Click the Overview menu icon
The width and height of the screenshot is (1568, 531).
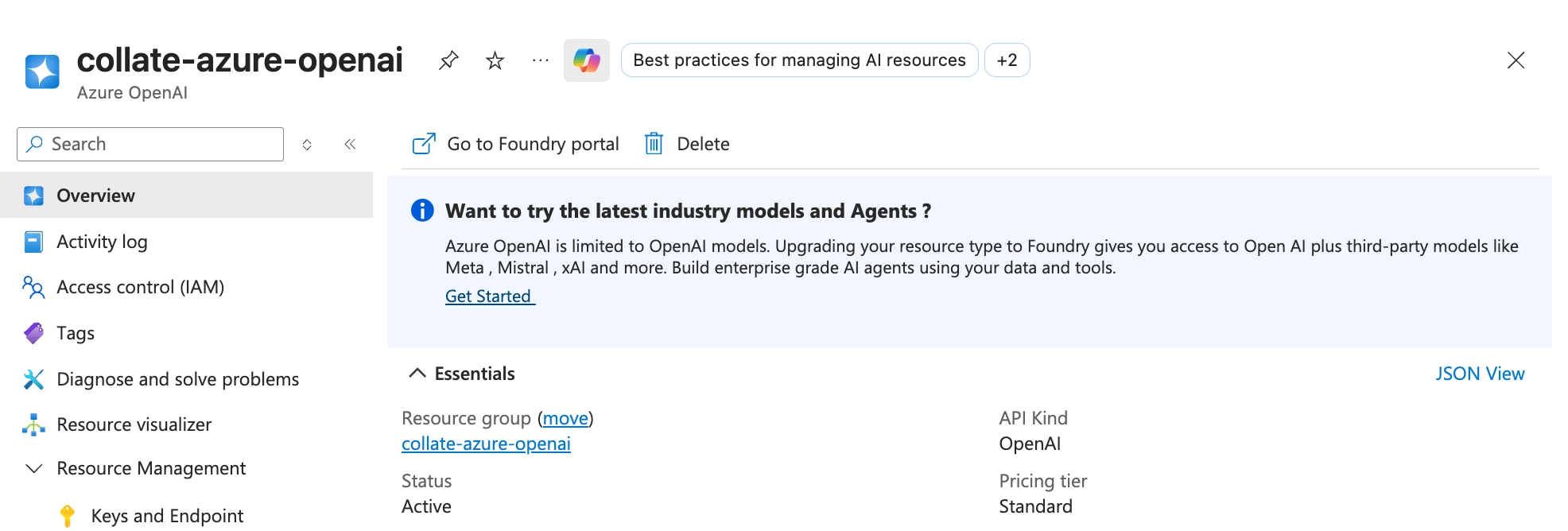point(33,196)
